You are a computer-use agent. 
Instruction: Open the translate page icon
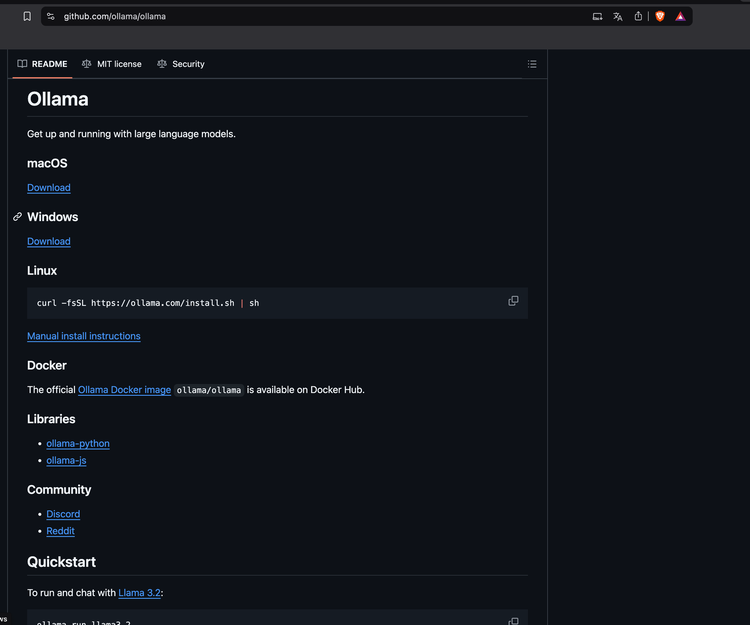point(618,17)
